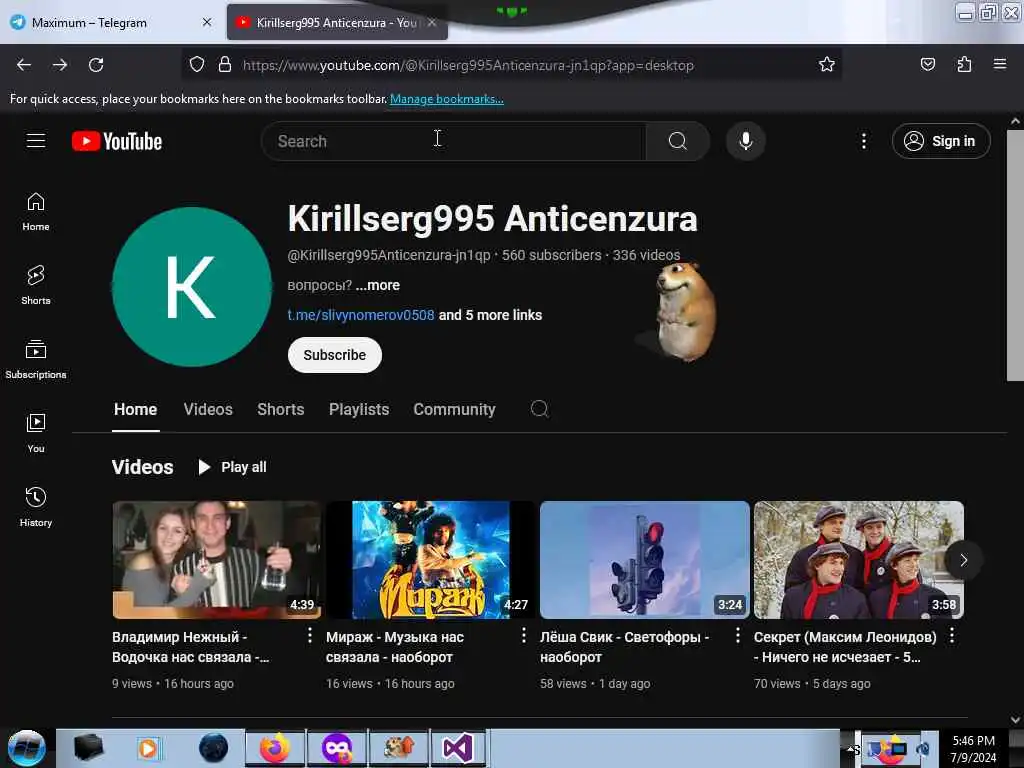Open Firefox application menu
This screenshot has height=768, width=1024.
[1000, 64]
